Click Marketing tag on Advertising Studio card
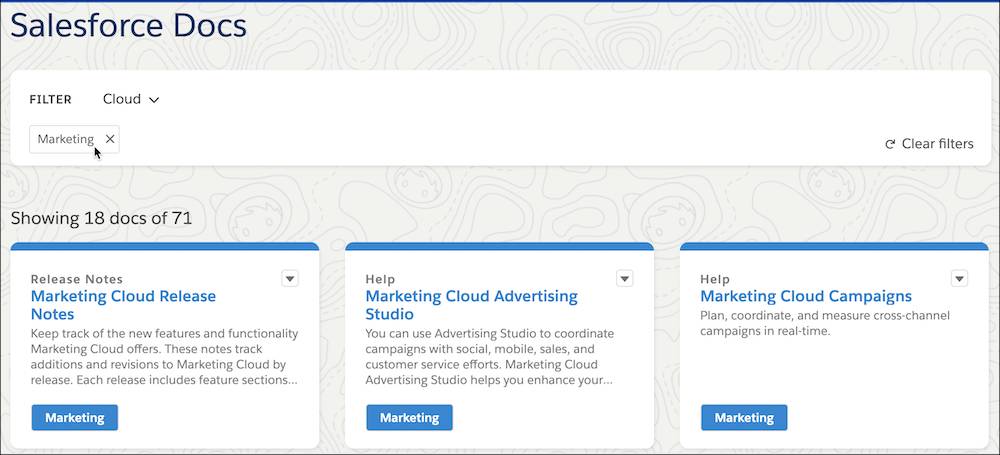1000x455 pixels. (x=409, y=417)
